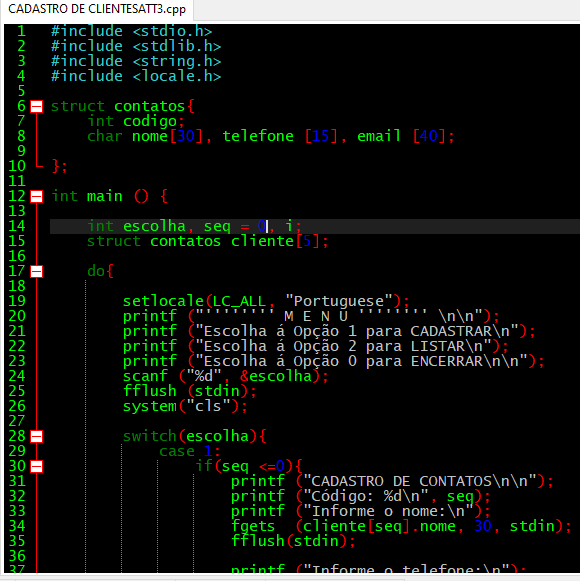Click on 'CADASTRO DE CONTATOS' printf string

coord(401,481)
